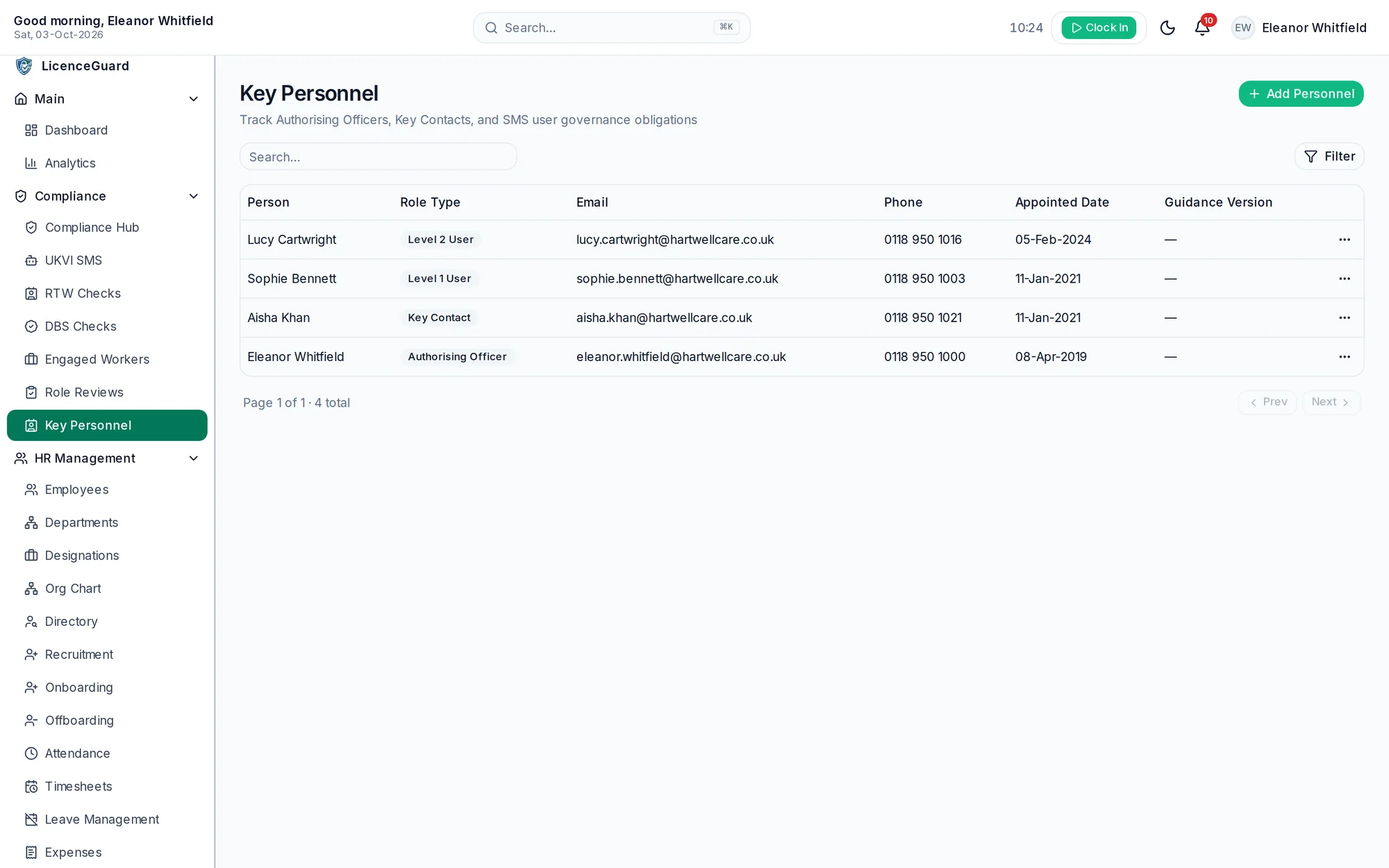Viewport: 1389px width, 868px height.
Task: Open Compliance Hub page
Action: [107, 228]
